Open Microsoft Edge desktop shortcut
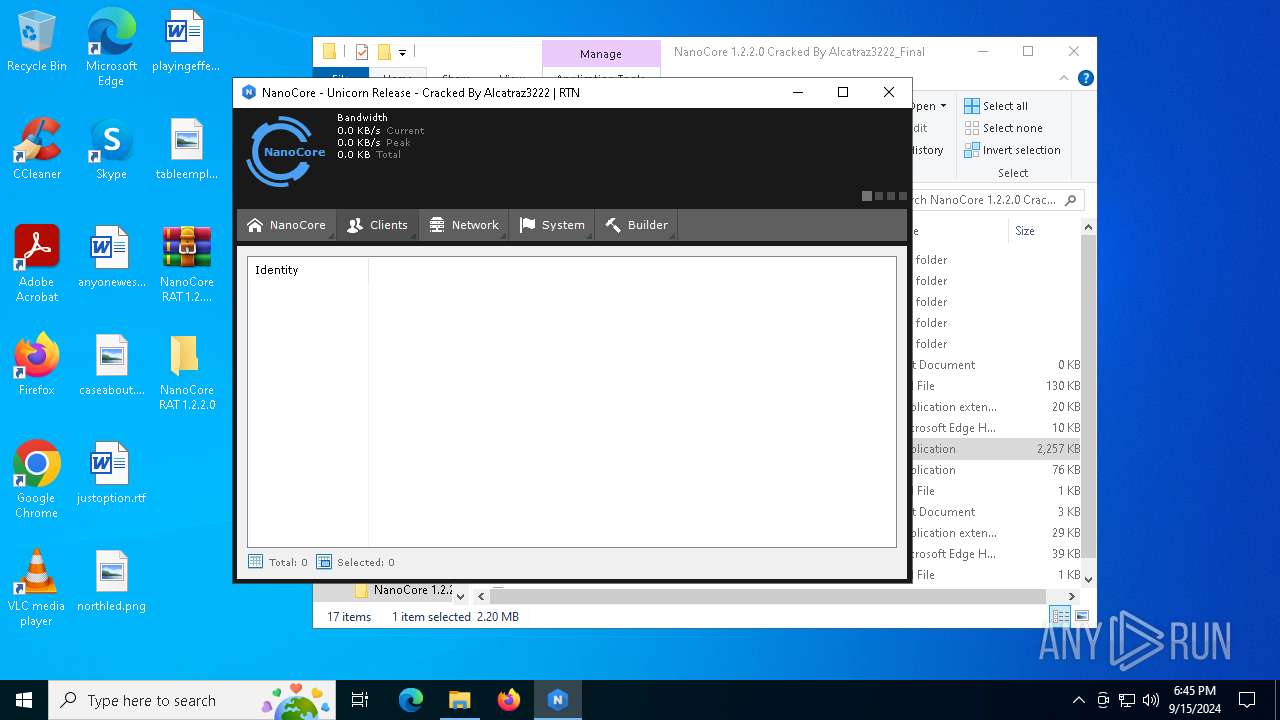1280x720 pixels. pos(111,49)
